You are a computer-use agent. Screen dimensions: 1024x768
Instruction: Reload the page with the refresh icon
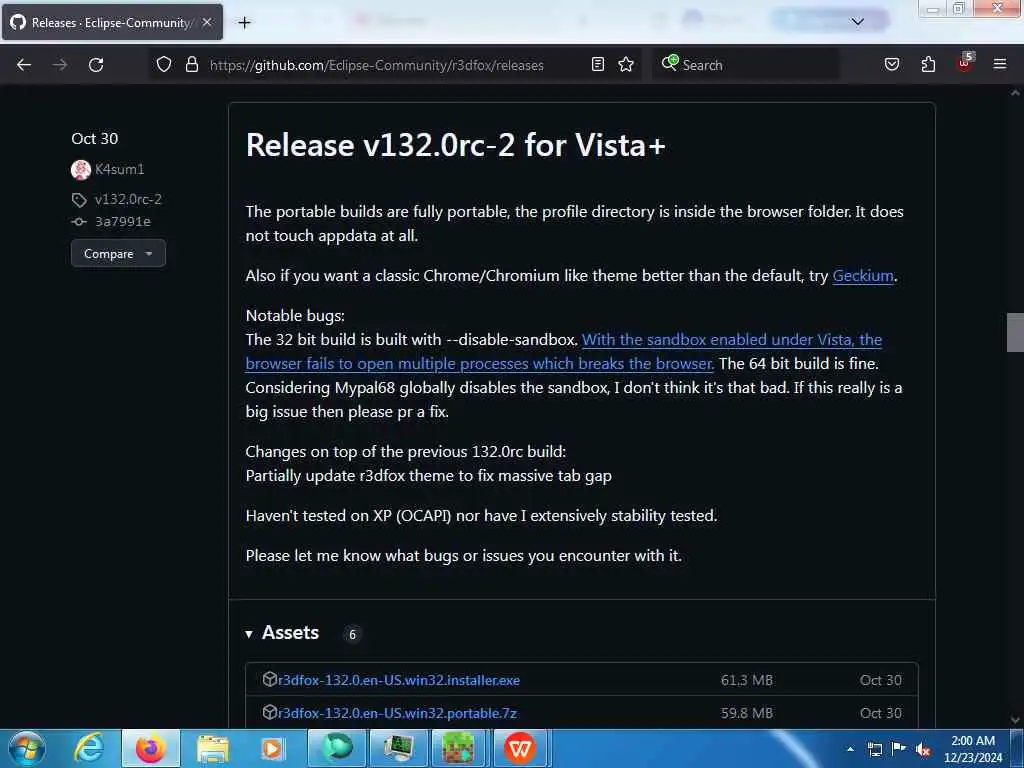96,65
